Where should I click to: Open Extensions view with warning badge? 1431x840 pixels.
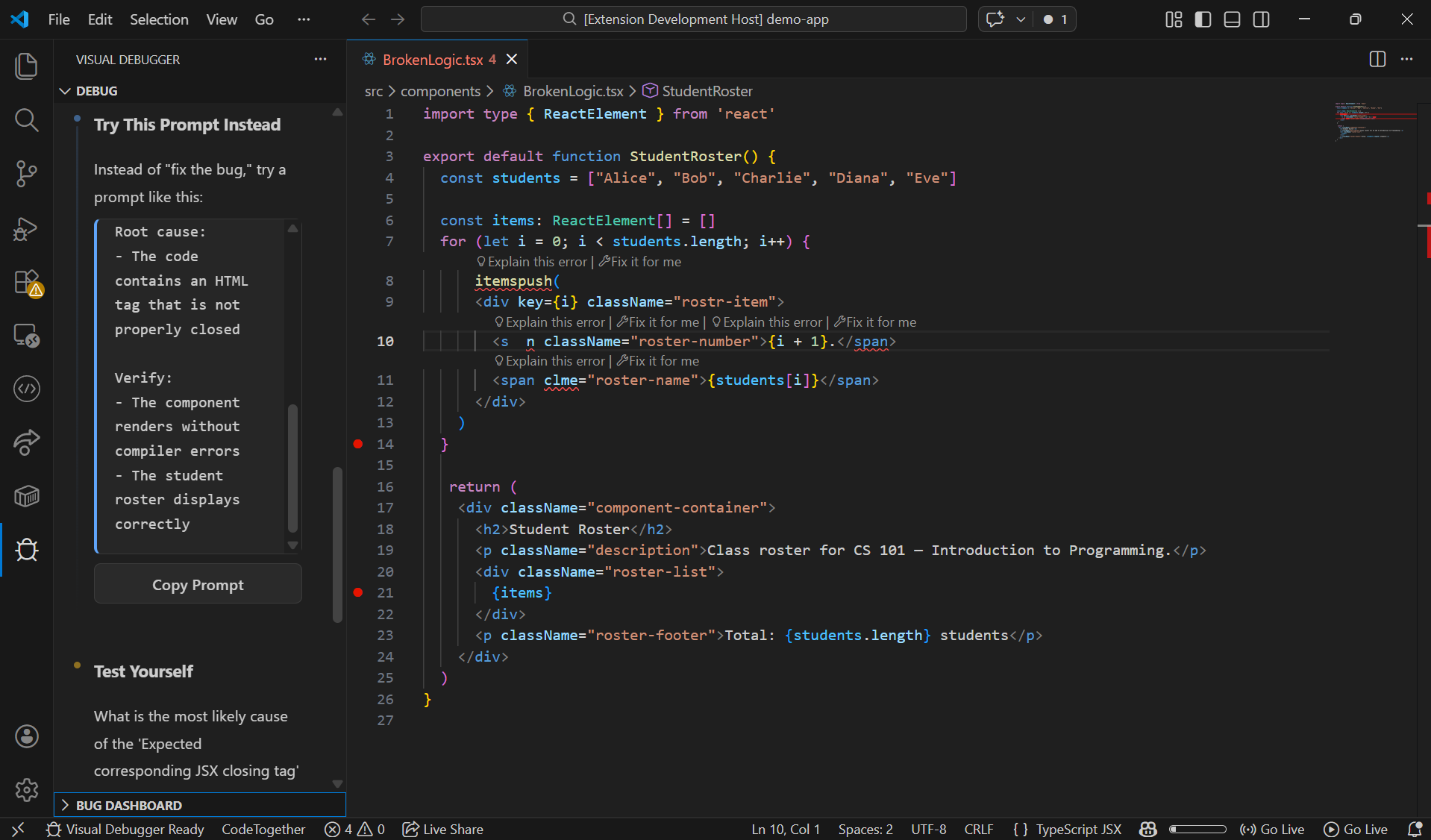coord(27,283)
